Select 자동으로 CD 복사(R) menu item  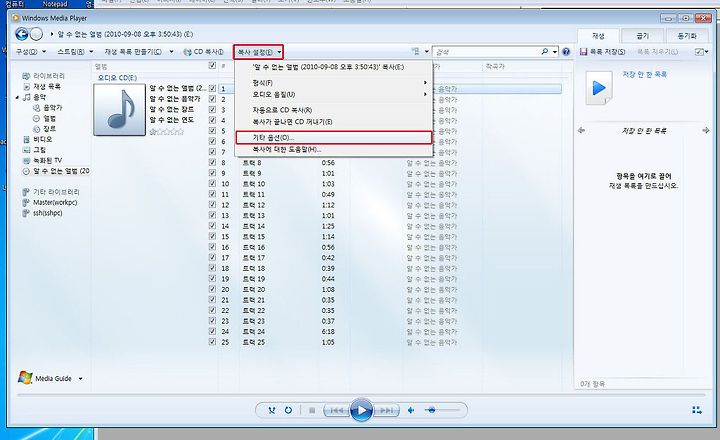(x=334, y=110)
